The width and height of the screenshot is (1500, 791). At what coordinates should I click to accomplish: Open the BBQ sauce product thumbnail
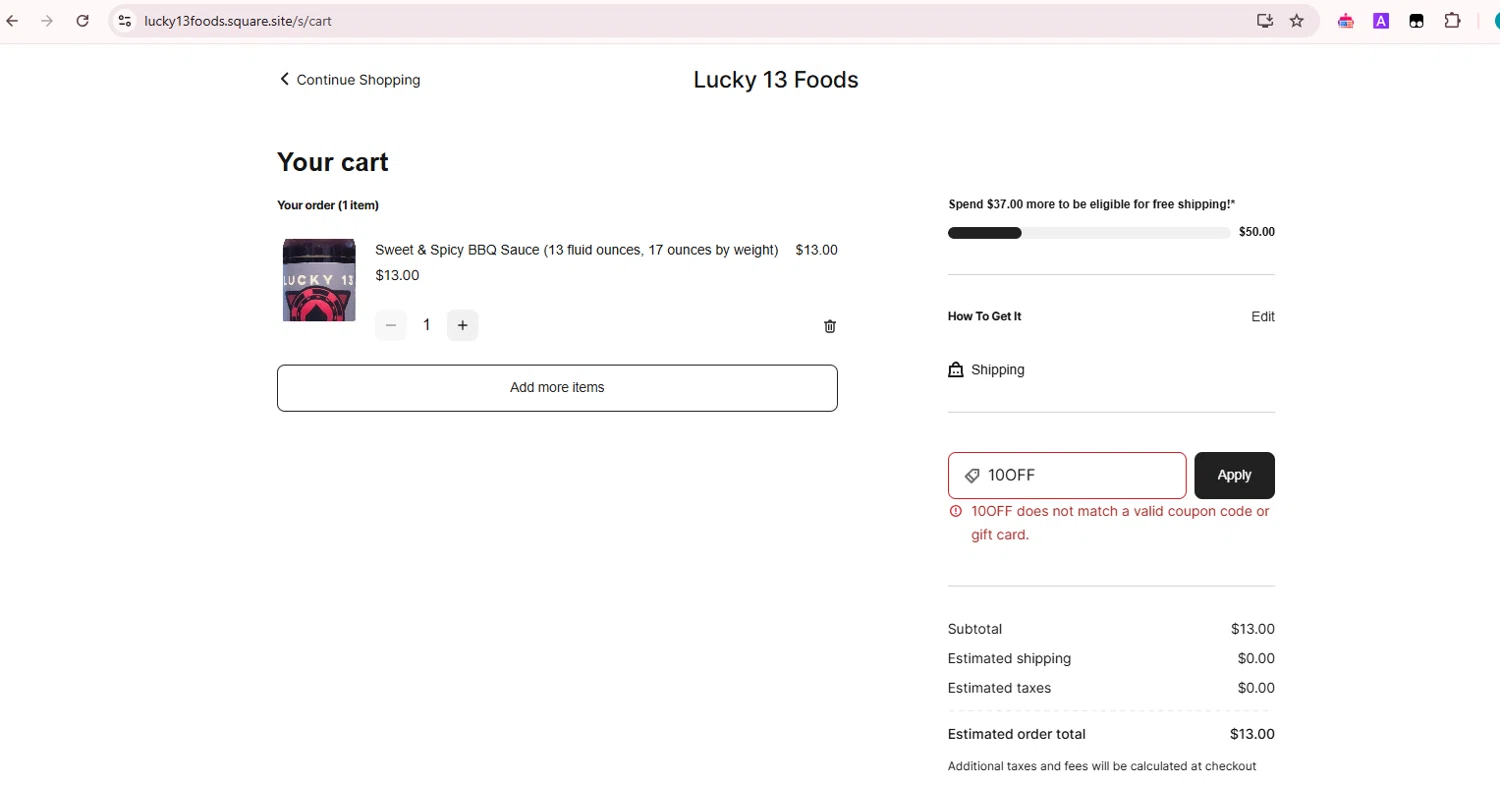pyautogui.click(x=319, y=280)
